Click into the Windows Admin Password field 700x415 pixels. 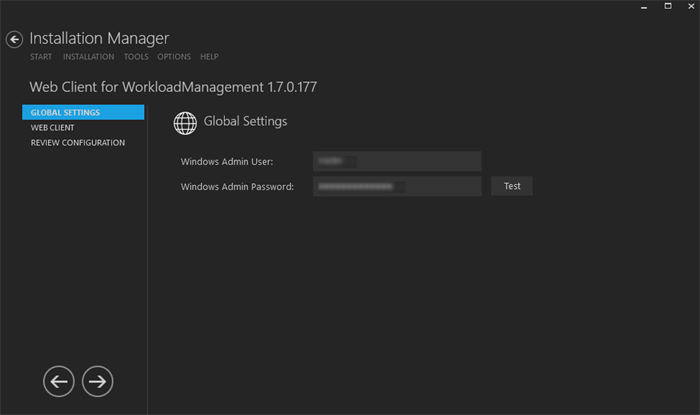coord(397,186)
